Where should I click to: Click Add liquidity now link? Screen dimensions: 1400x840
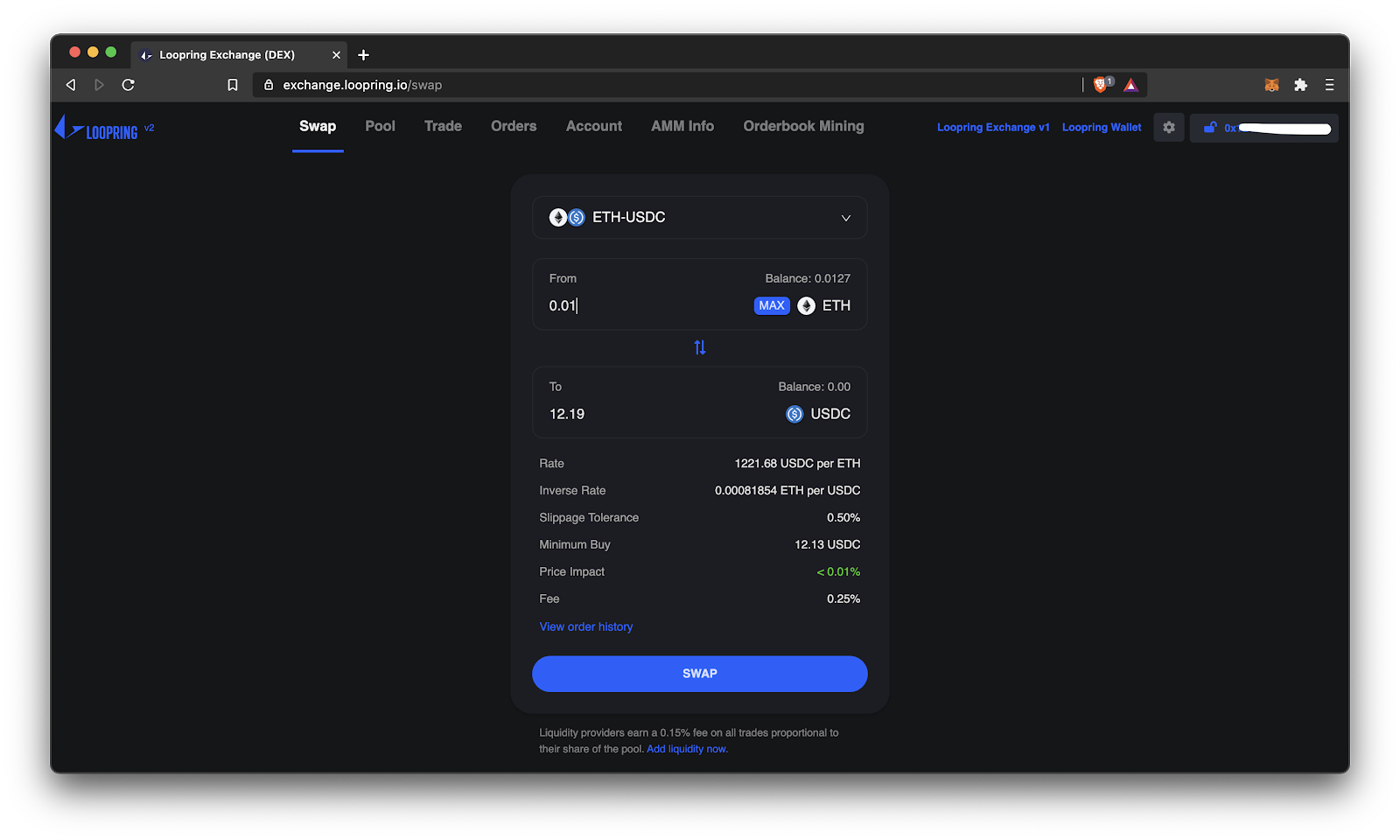click(x=687, y=749)
